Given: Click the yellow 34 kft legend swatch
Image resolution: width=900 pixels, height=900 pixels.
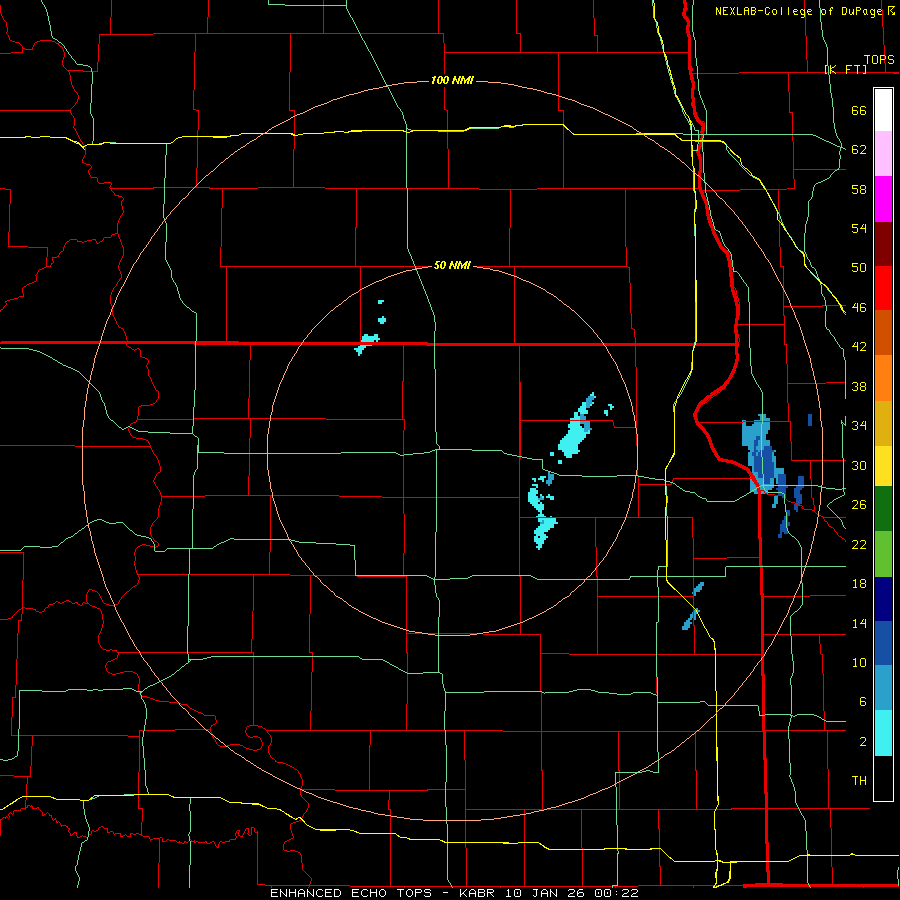Looking at the screenshot, I should click(883, 465).
